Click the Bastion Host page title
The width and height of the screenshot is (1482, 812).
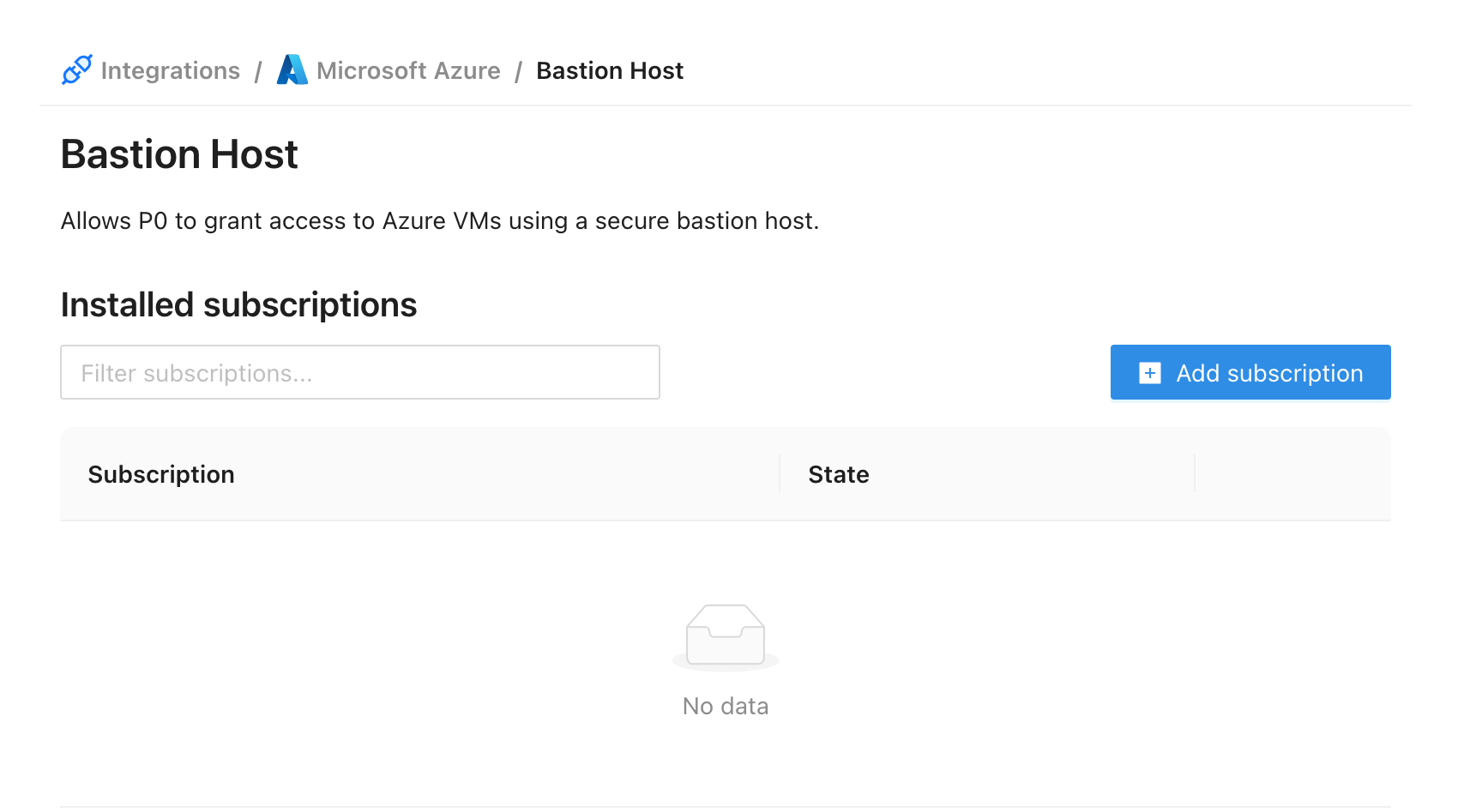coord(179,154)
